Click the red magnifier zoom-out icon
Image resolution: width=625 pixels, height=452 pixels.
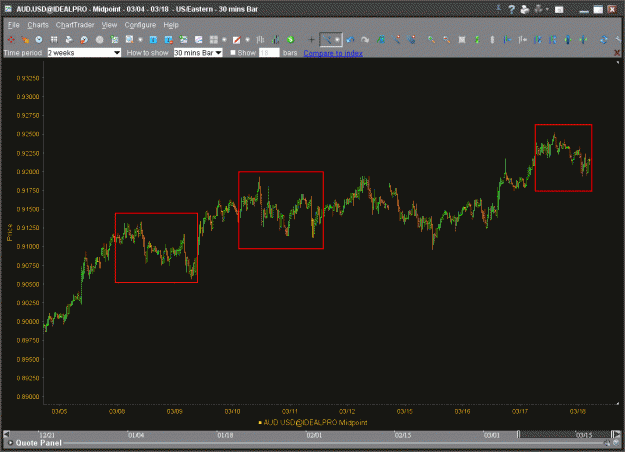click(446, 39)
